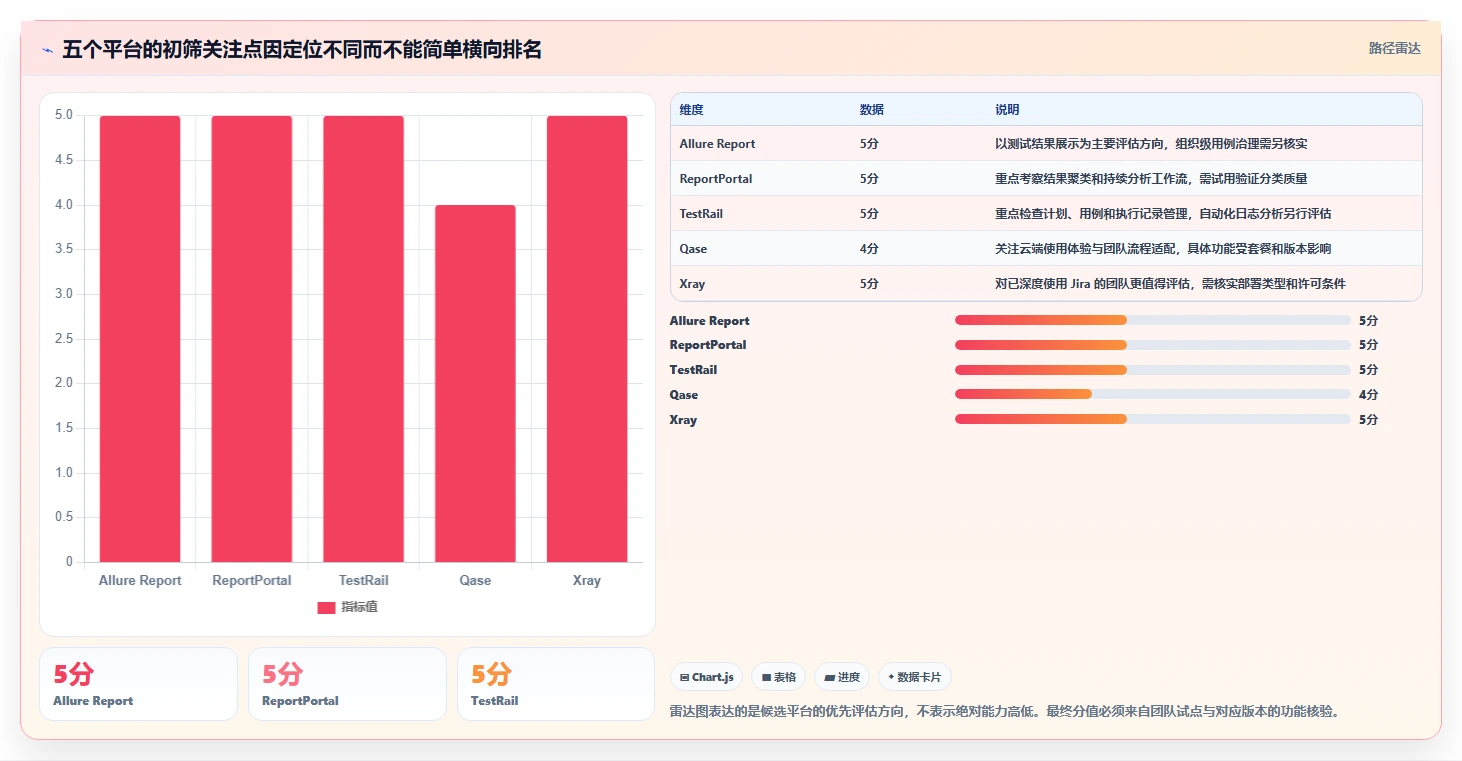Image resolution: width=1462 pixels, height=761 pixels.
Task: Click the footnote starting with 雷达图表达的是
Action: pyautogui.click(x=1004, y=712)
